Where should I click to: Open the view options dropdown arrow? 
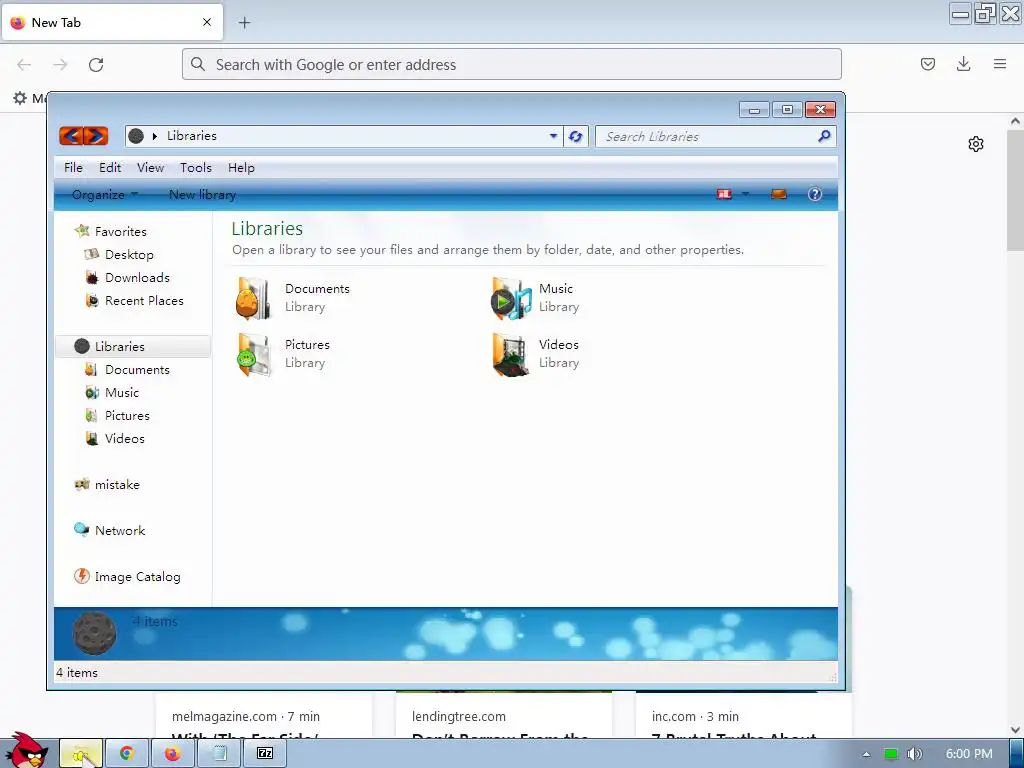pos(745,194)
